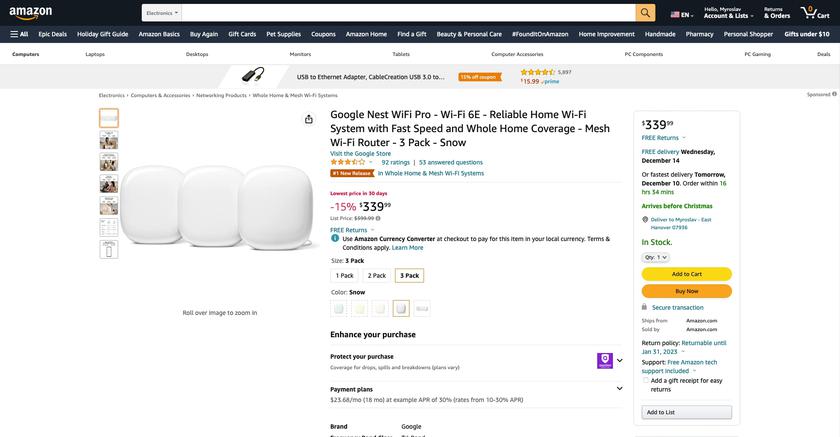Open the shopping cart icon
Viewport: 840px width, 437px height.
pos(809,12)
